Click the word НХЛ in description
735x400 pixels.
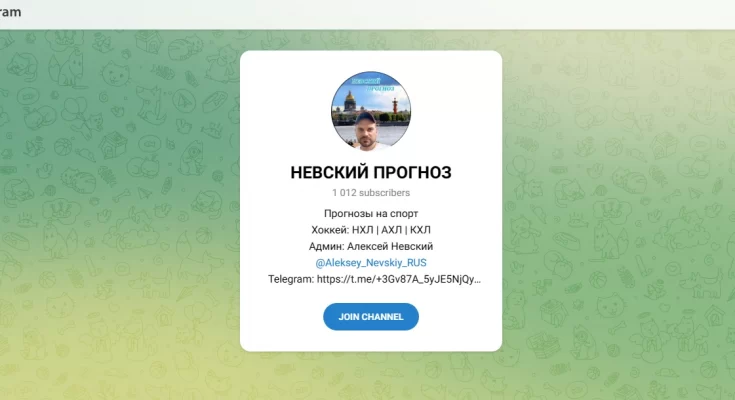[x=363, y=230]
